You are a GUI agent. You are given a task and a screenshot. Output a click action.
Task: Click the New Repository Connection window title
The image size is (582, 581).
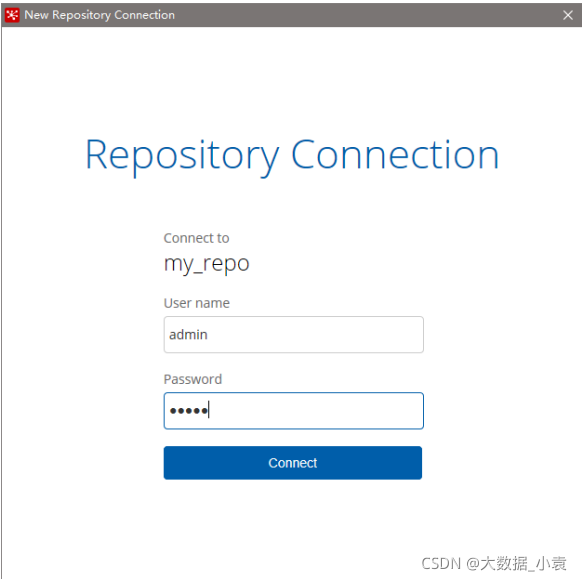99,15
